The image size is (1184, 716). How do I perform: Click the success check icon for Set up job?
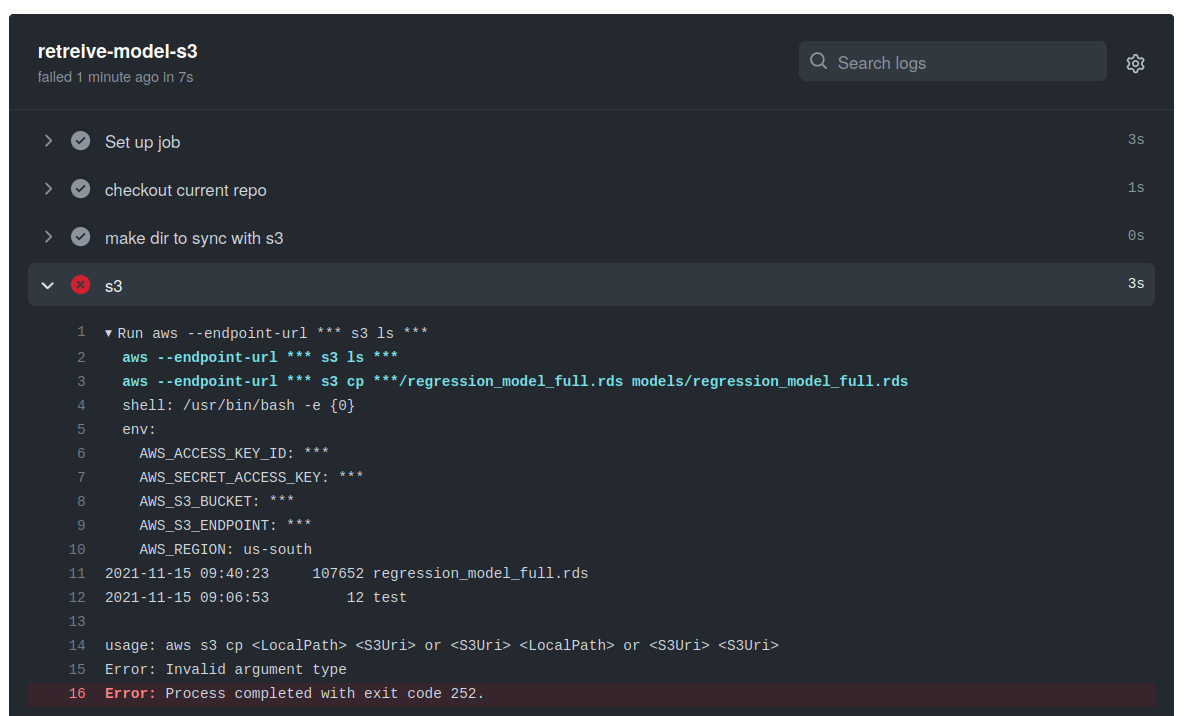coord(81,141)
